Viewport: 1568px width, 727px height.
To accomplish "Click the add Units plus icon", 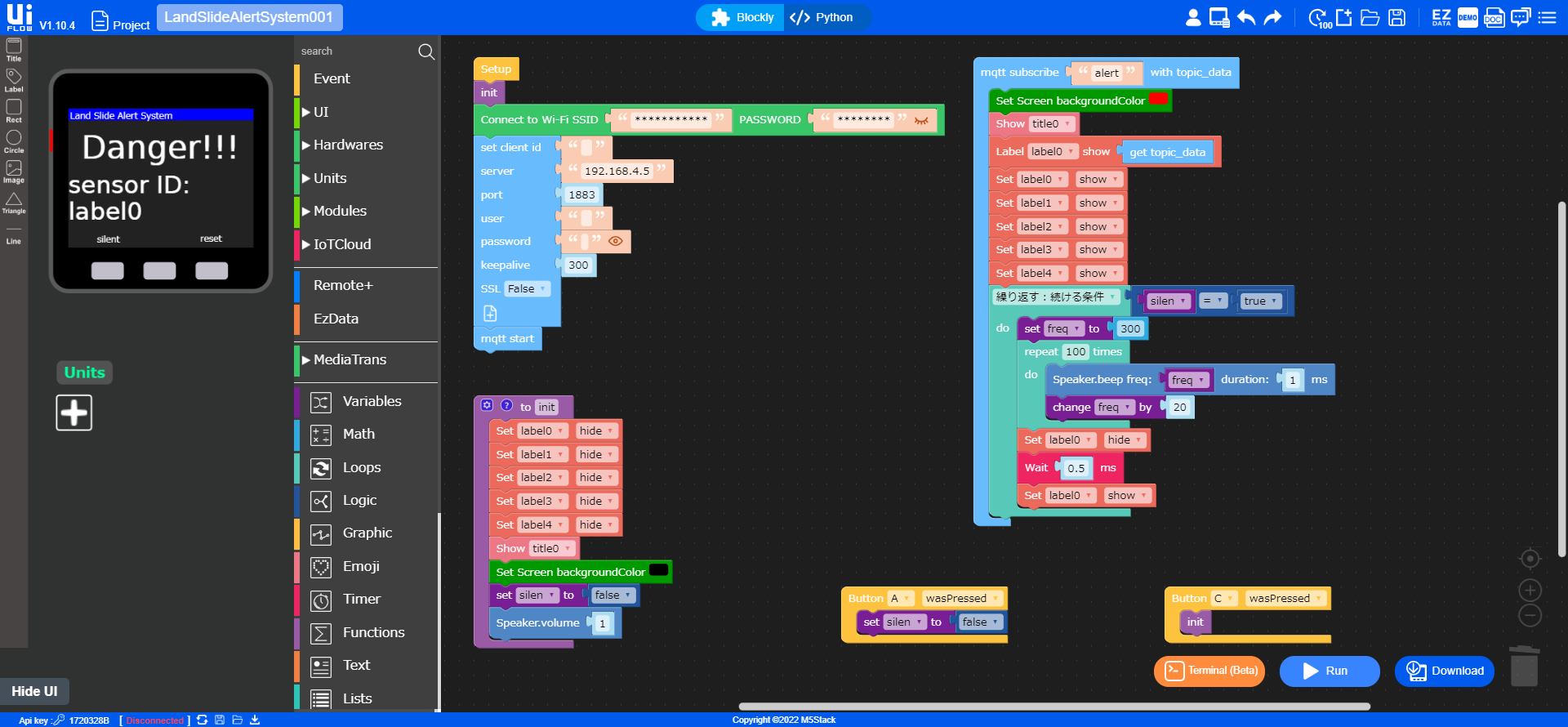I will 74,413.
